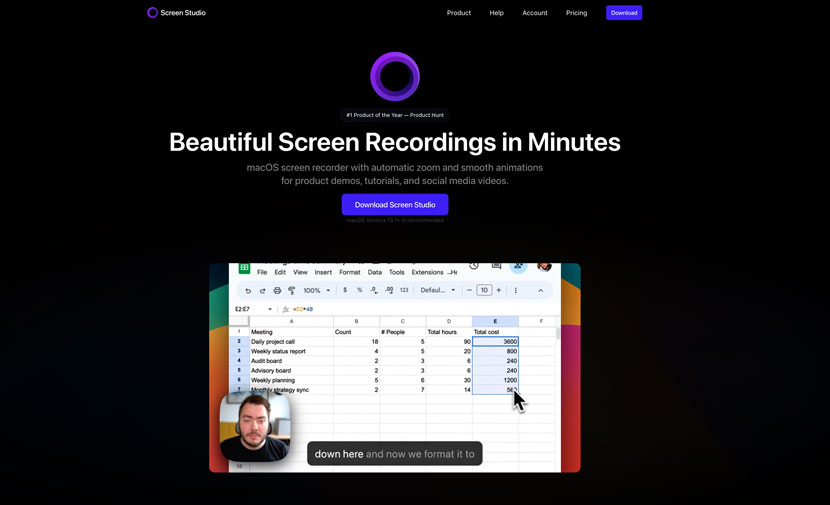
Task: Open the Insert menu in Sheets
Action: (x=323, y=272)
